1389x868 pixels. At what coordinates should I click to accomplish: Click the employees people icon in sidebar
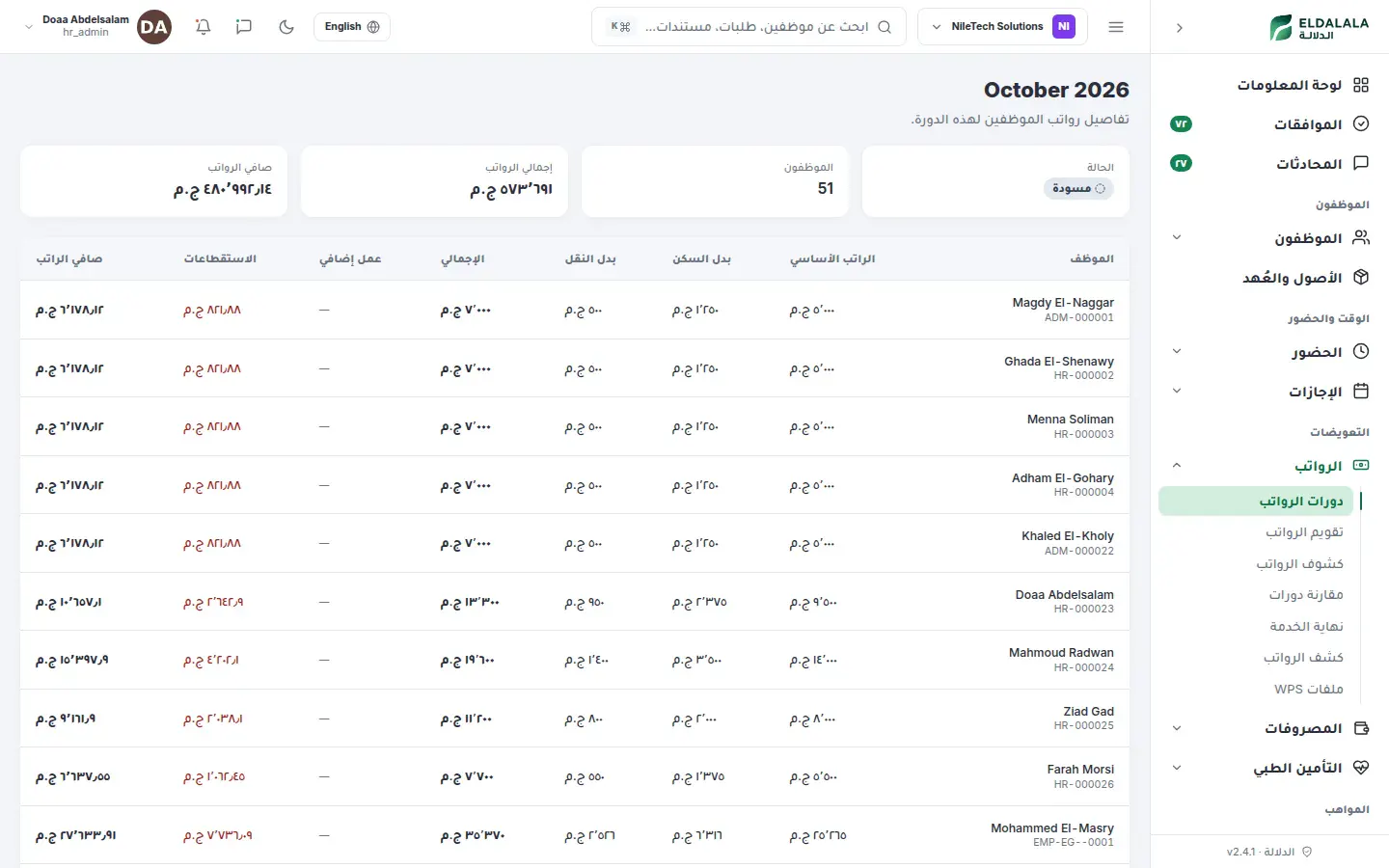click(1361, 237)
